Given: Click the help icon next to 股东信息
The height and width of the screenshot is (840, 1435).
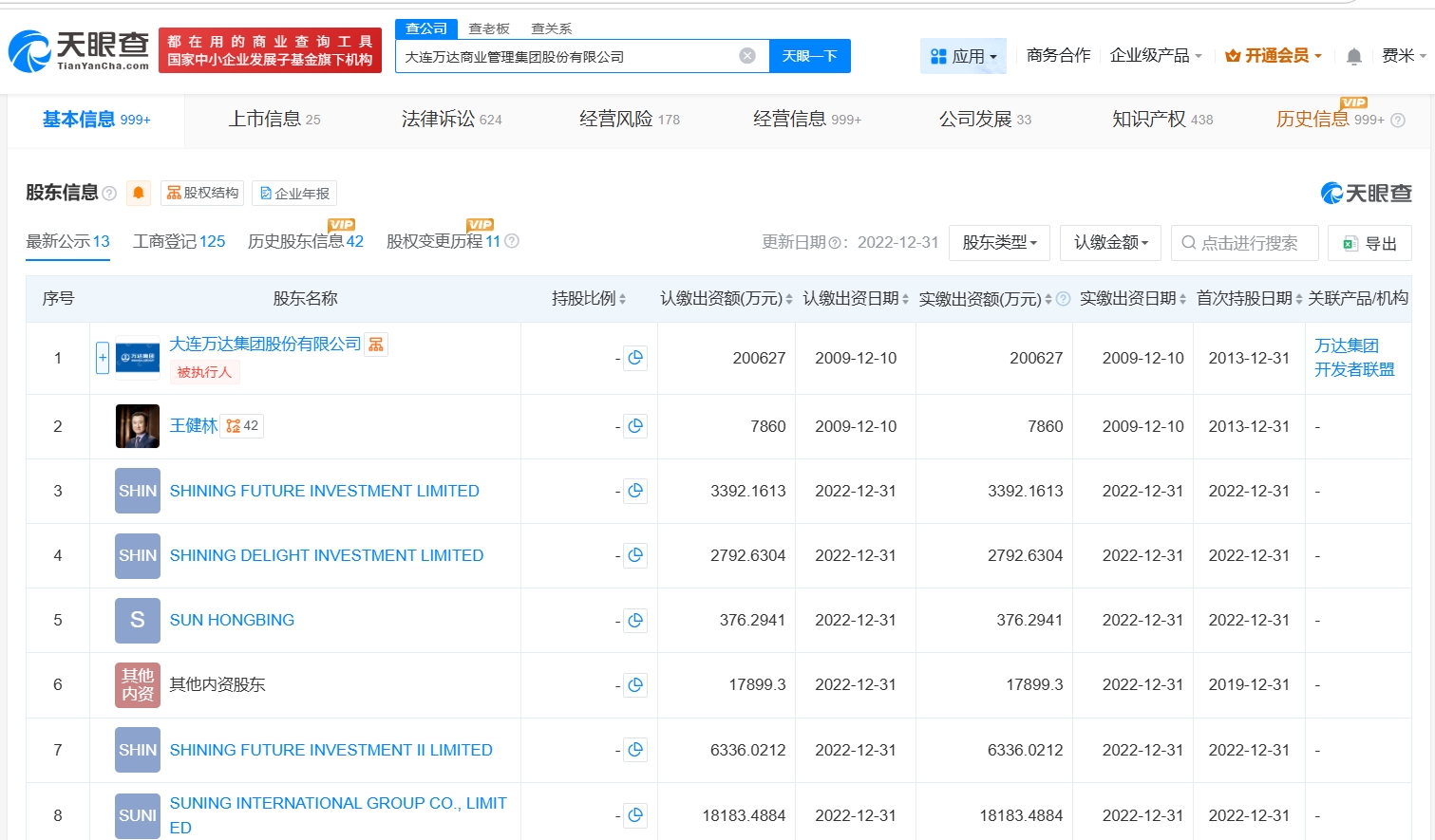Looking at the screenshot, I should point(109,194).
